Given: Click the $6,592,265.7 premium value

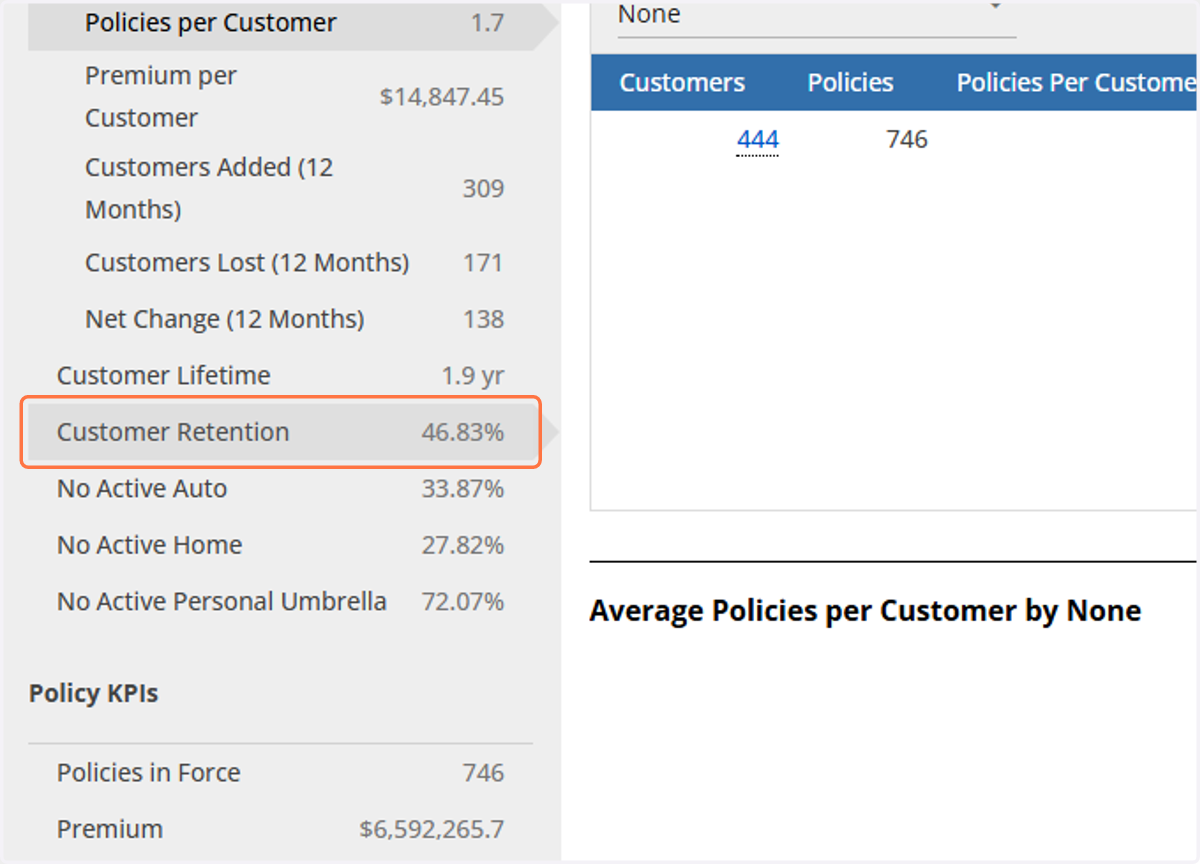Looking at the screenshot, I should coord(432,829).
